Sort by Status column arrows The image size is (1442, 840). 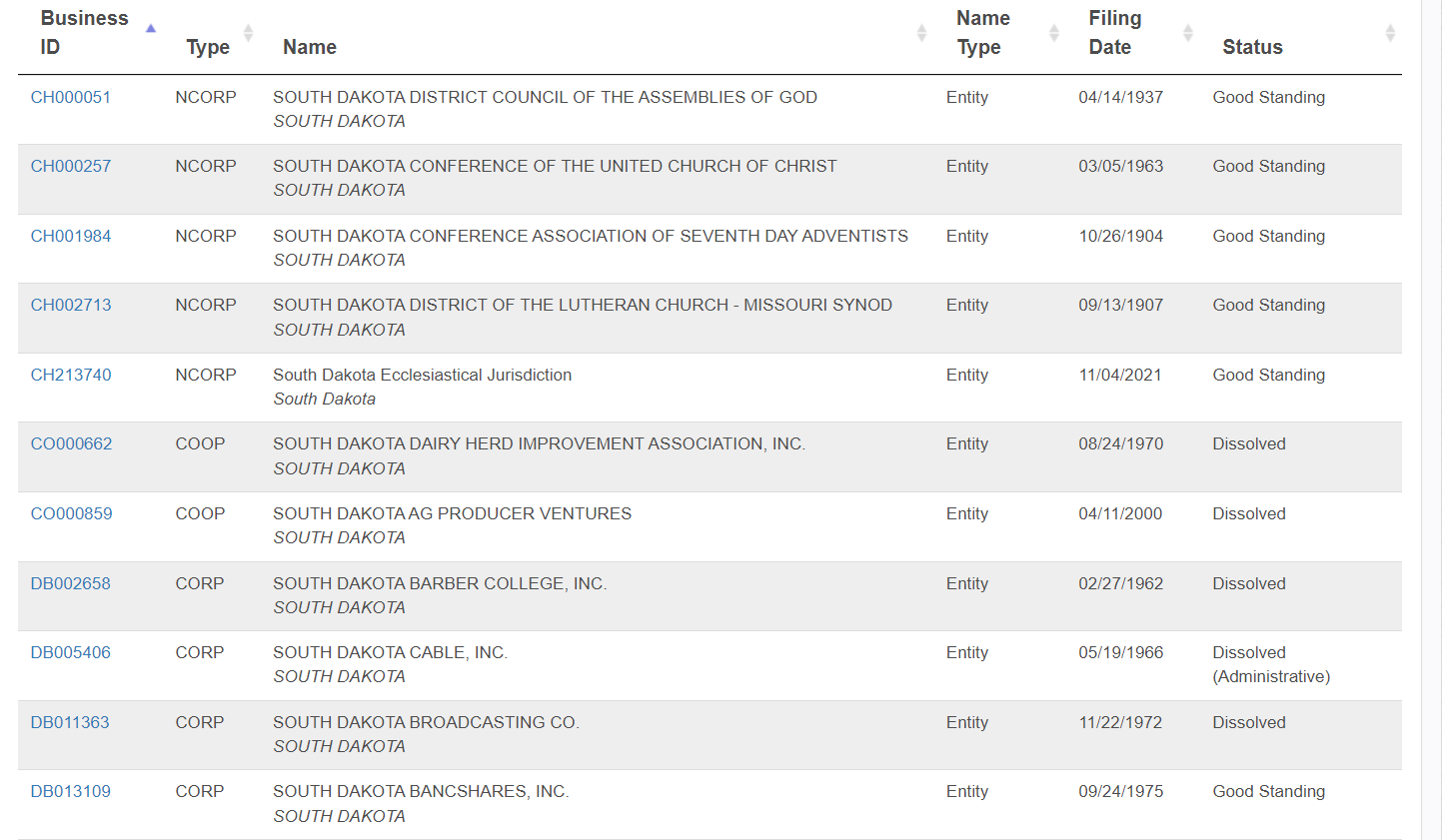point(1390,33)
